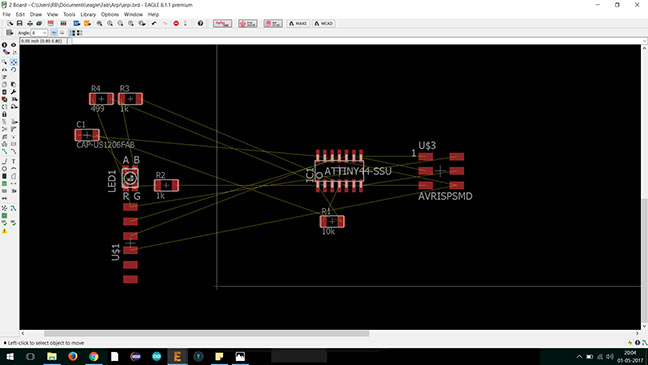This screenshot has width=648, height=365.
Task: Click the red Stop command icon
Action: coord(176,24)
